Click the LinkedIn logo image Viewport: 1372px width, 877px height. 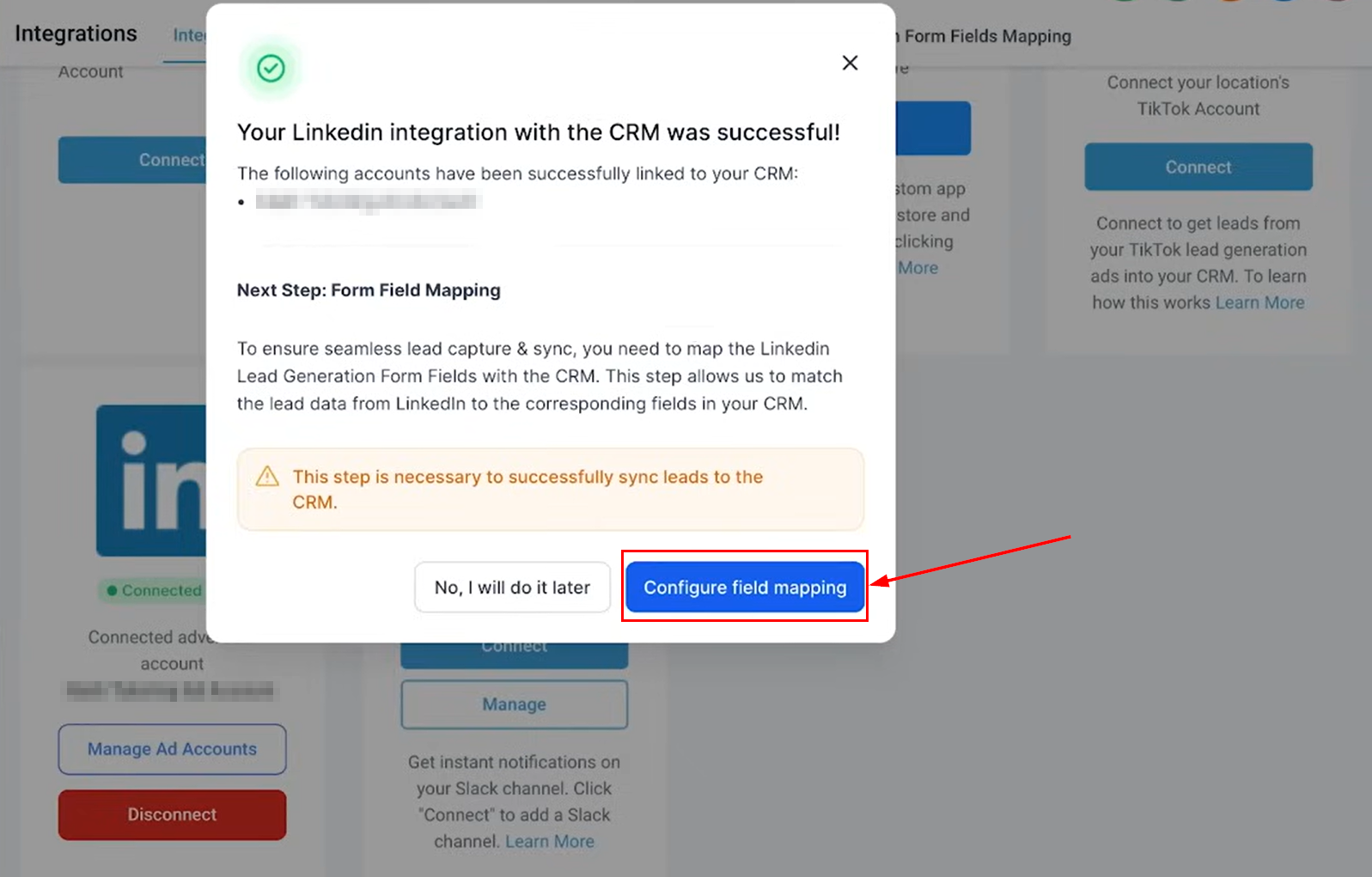coord(151,481)
